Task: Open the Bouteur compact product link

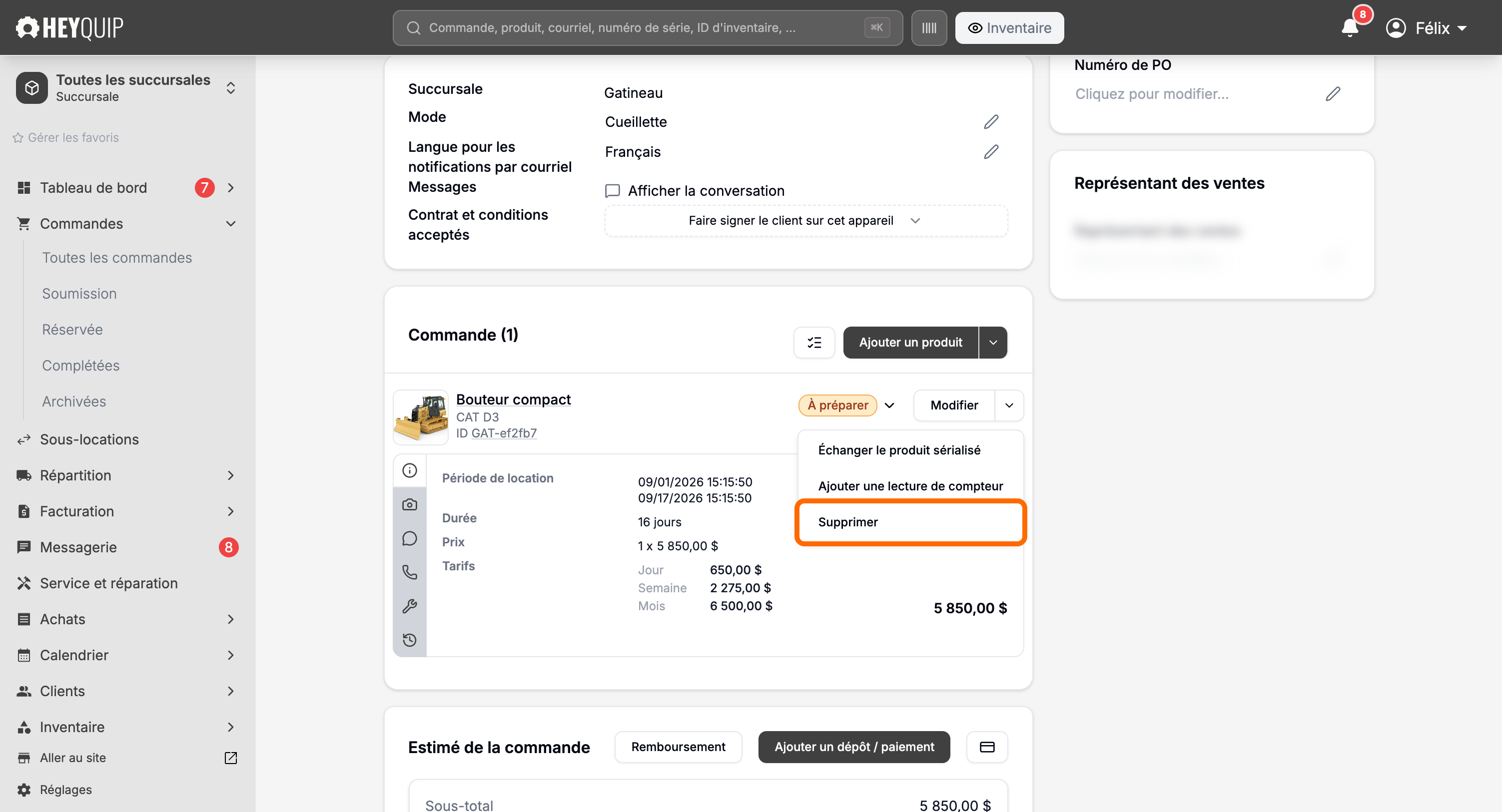Action: pyautogui.click(x=513, y=400)
